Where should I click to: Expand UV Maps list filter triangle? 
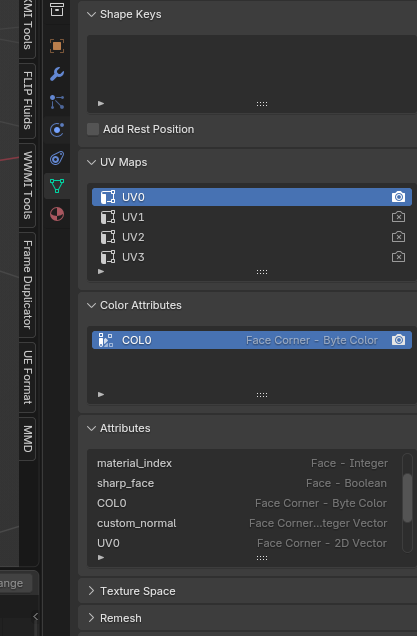(x=101, y=272)
